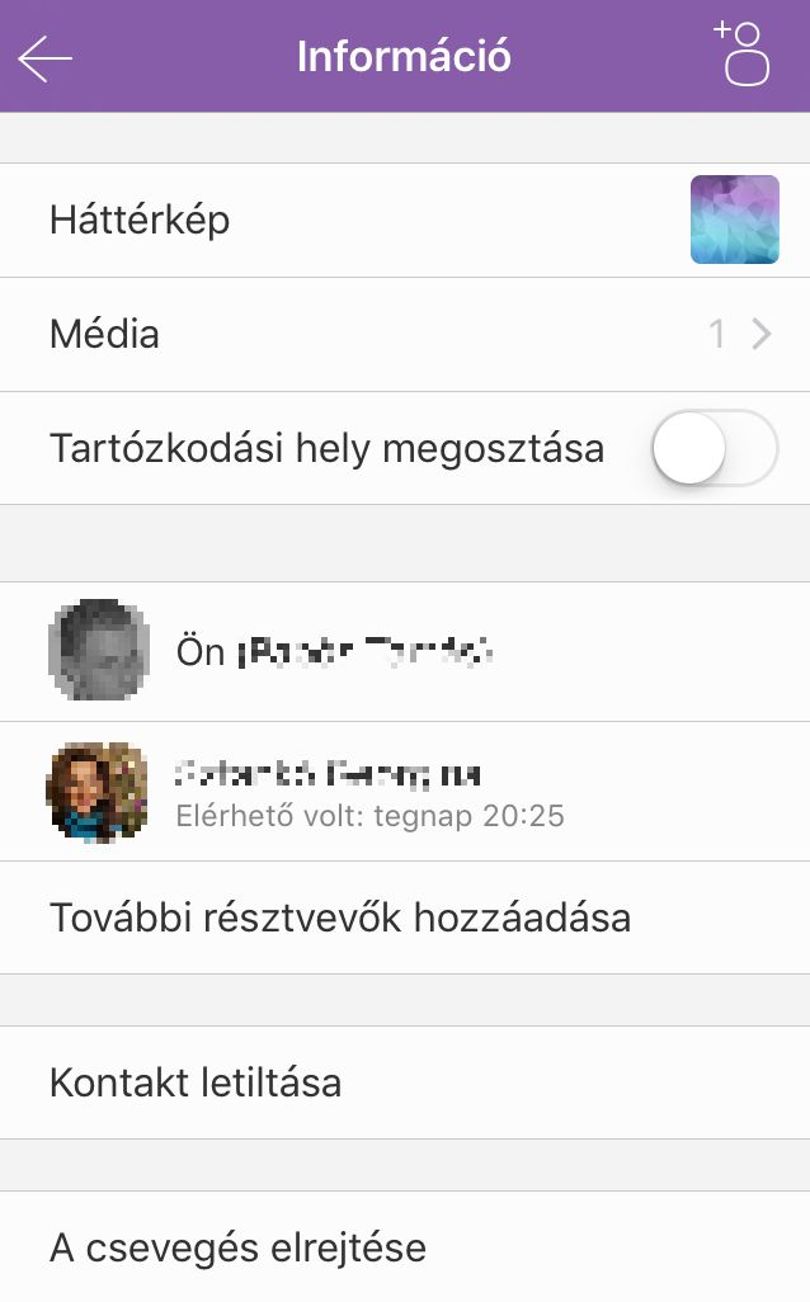The height and width of the screenshot is (1302, 810).
Task: Tap Tartózkodási hely megosztása label
Action: pyautogui.click(x=327, y=448)
